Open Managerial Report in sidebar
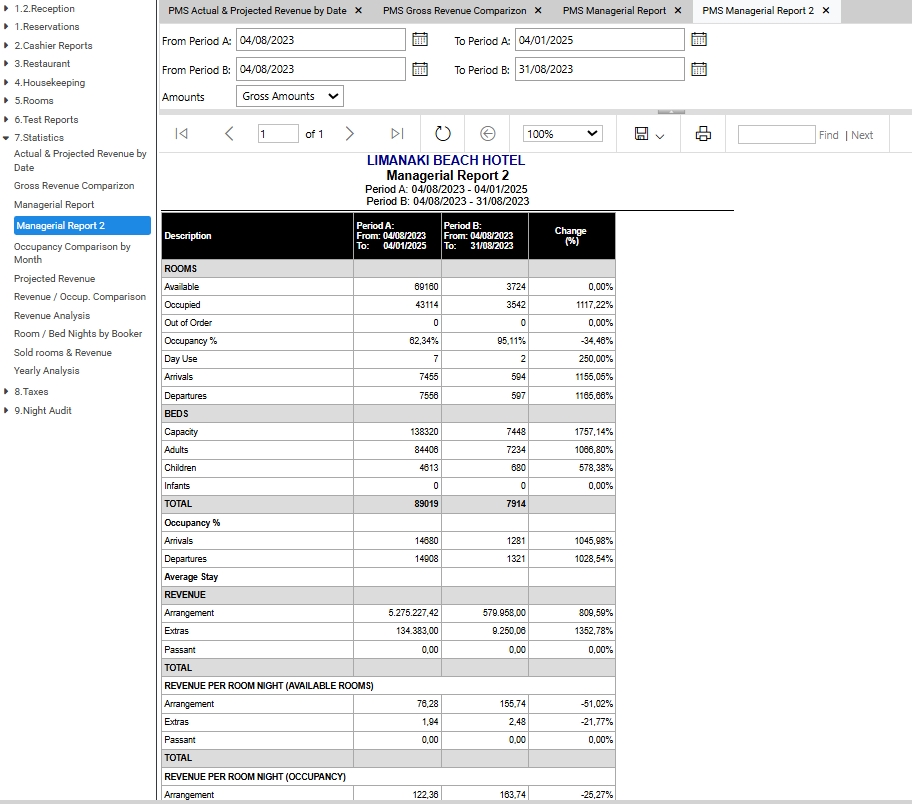 tap(54, 205)
